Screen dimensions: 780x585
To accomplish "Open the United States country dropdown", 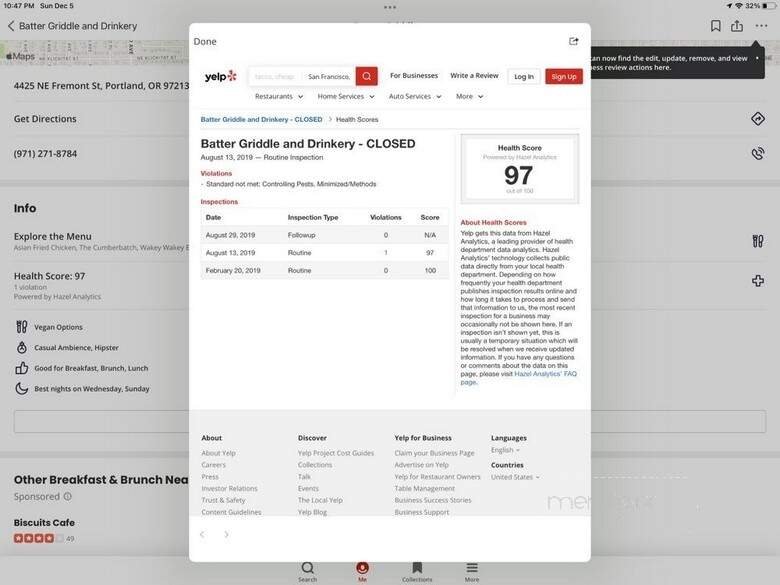I will [515, 477].
